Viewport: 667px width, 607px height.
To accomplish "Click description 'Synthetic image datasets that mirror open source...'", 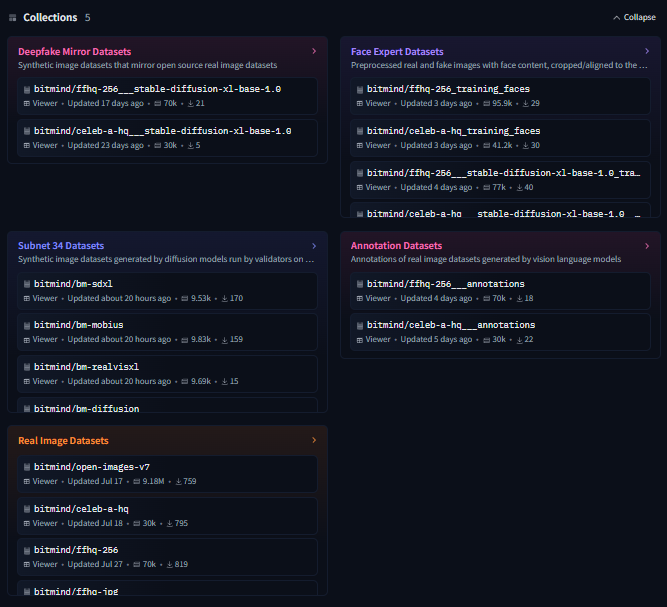I will pyautogui.click(x=148, y=65).
